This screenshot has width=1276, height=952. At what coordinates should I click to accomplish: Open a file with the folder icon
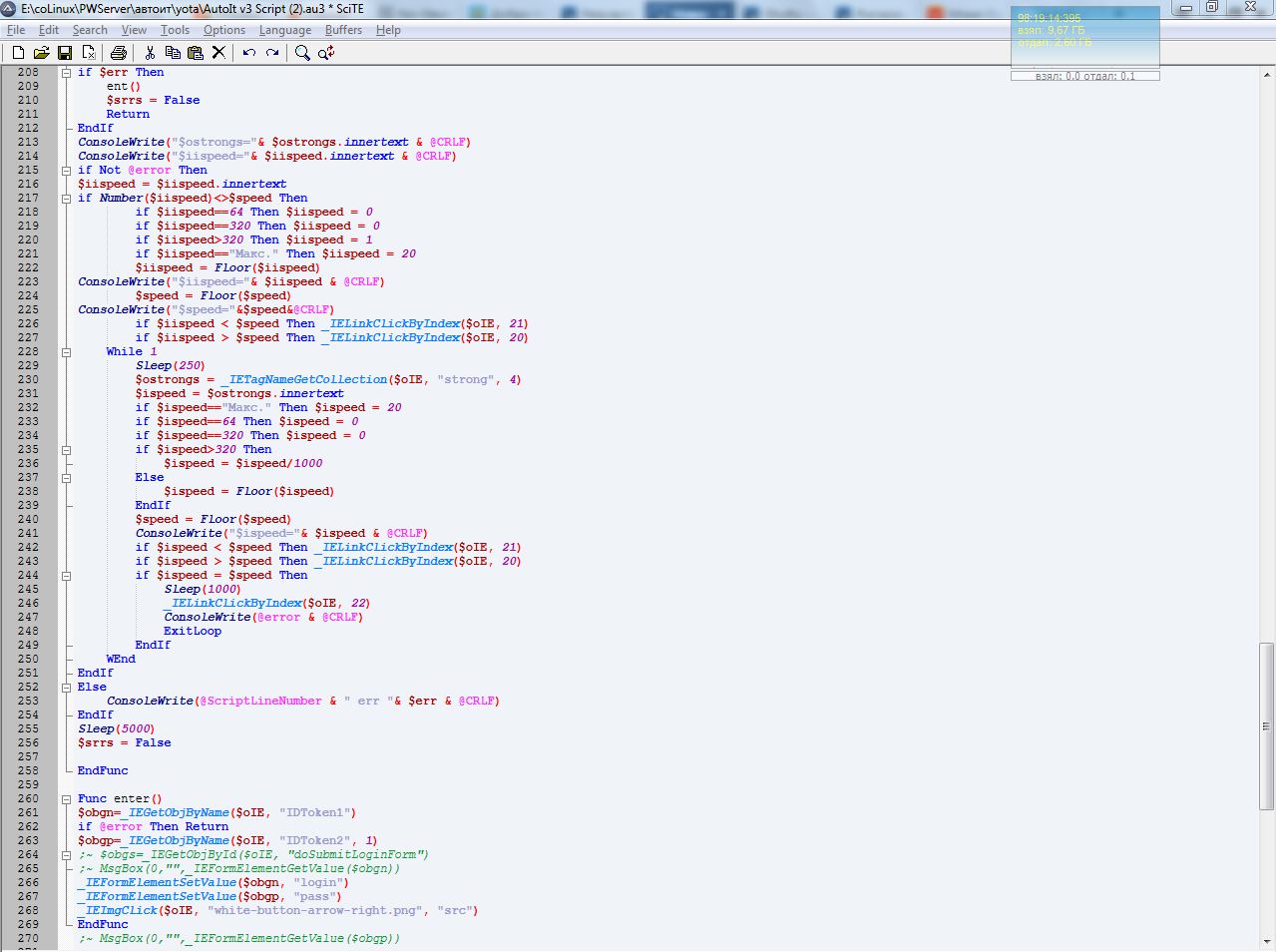41,53
